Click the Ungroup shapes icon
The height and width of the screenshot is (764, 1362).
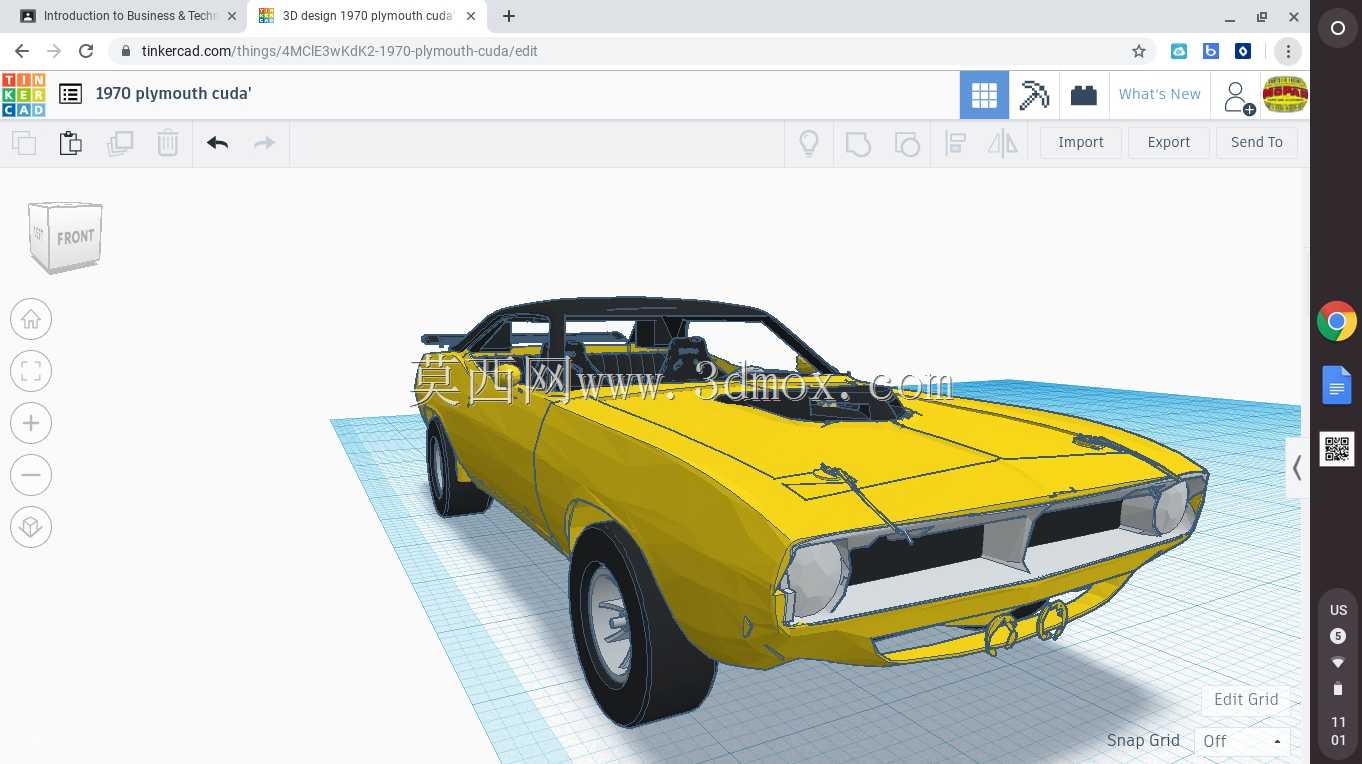pos(907,143)
